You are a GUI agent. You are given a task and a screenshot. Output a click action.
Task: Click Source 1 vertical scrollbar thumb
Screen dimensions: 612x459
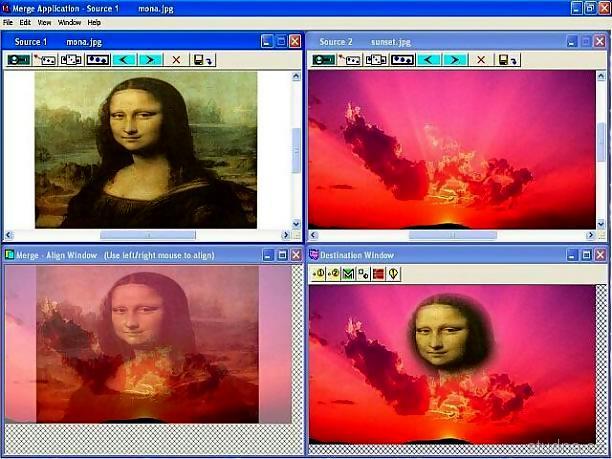click(x=296, y=151)
